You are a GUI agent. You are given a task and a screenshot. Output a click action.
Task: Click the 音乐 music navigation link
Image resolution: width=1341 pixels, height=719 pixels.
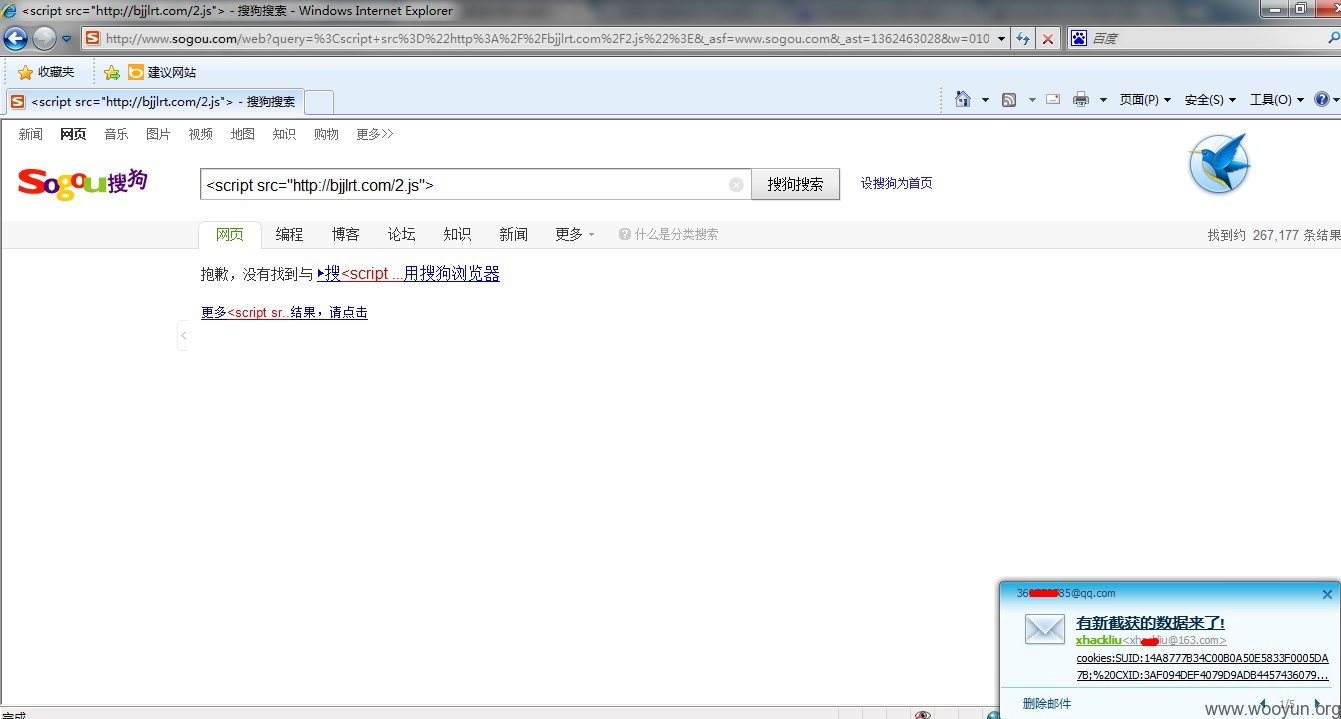116,134
